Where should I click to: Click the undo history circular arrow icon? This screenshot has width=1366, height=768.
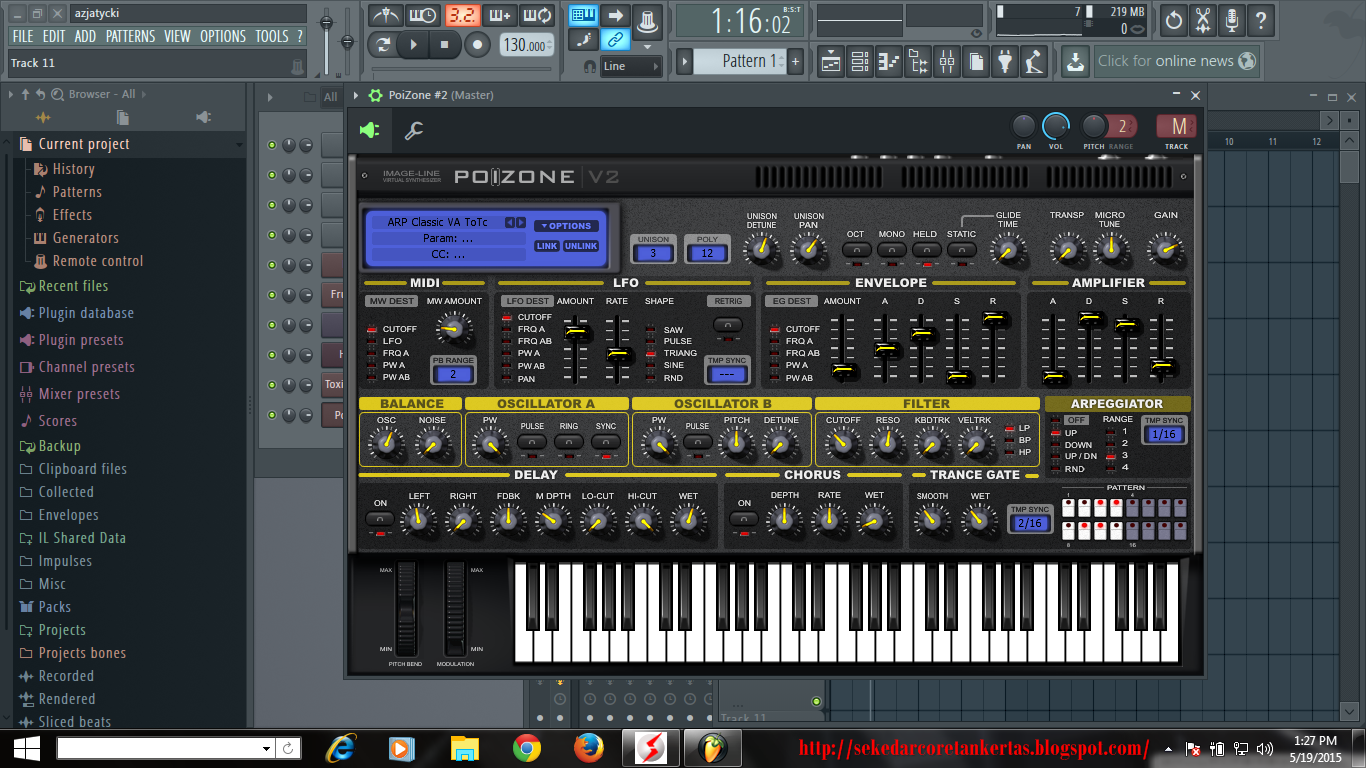pyautogui.click(x=1173, y=19)
